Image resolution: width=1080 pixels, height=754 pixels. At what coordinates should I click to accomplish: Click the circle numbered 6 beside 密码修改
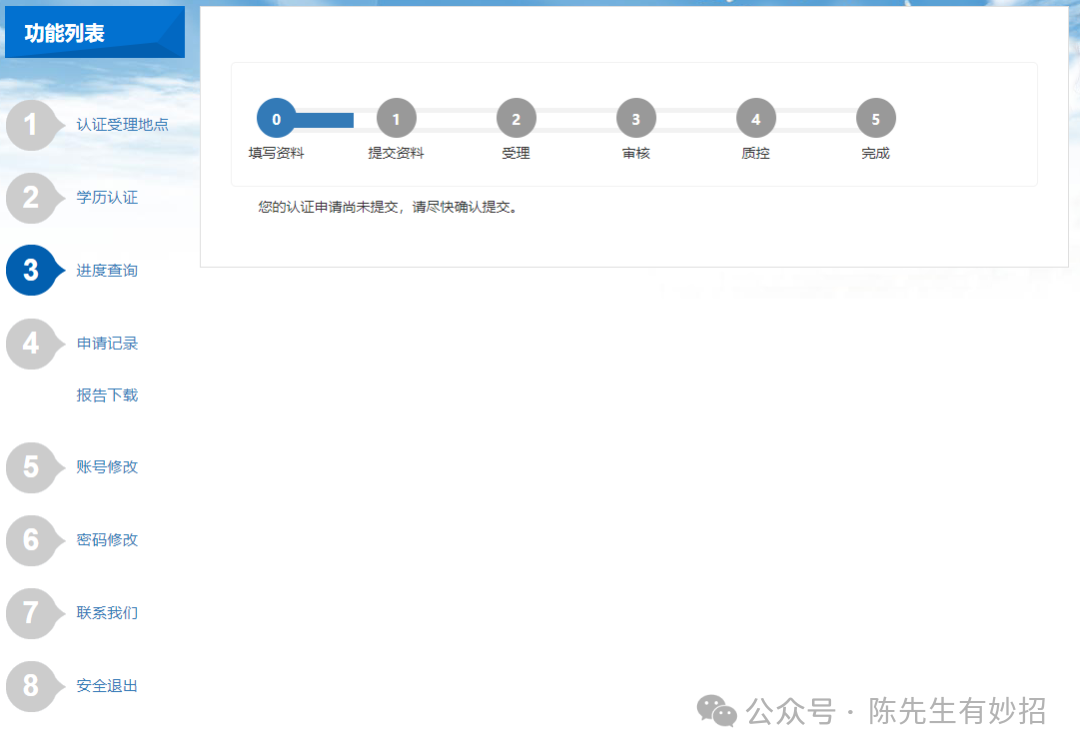click(x=32, y=540)
